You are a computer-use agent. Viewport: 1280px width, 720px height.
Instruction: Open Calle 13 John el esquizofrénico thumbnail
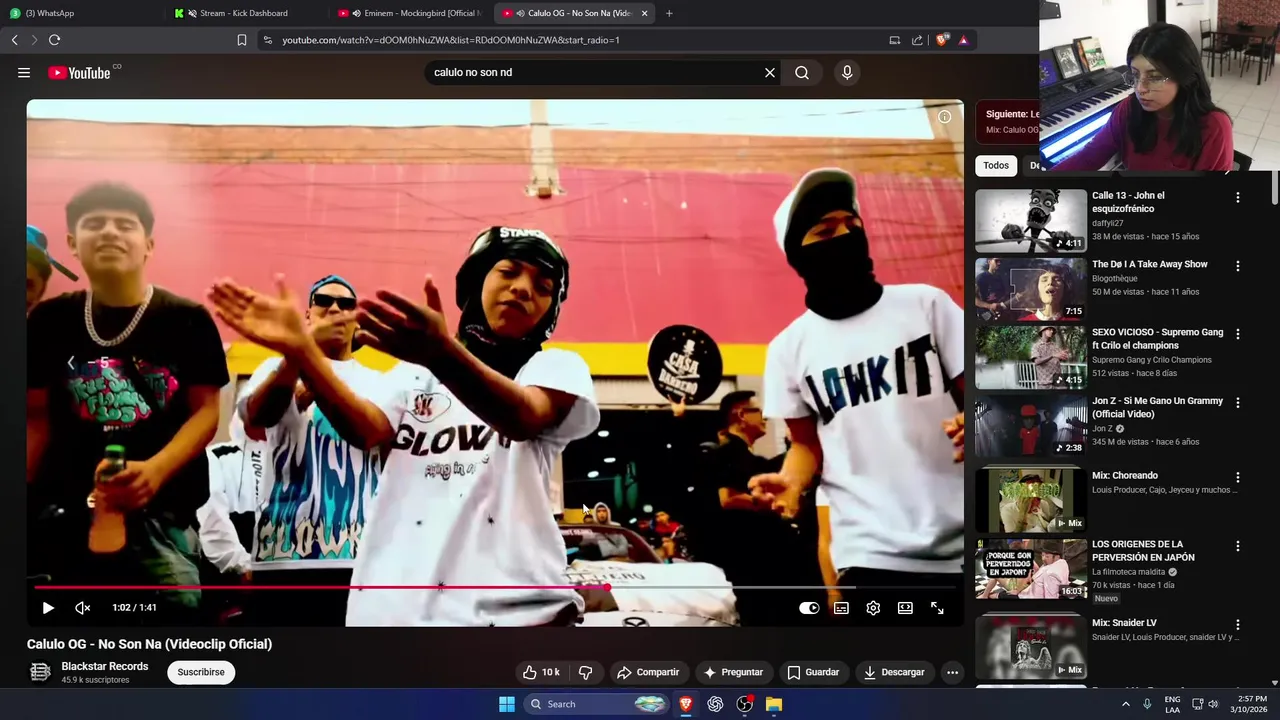(1031, 221)
